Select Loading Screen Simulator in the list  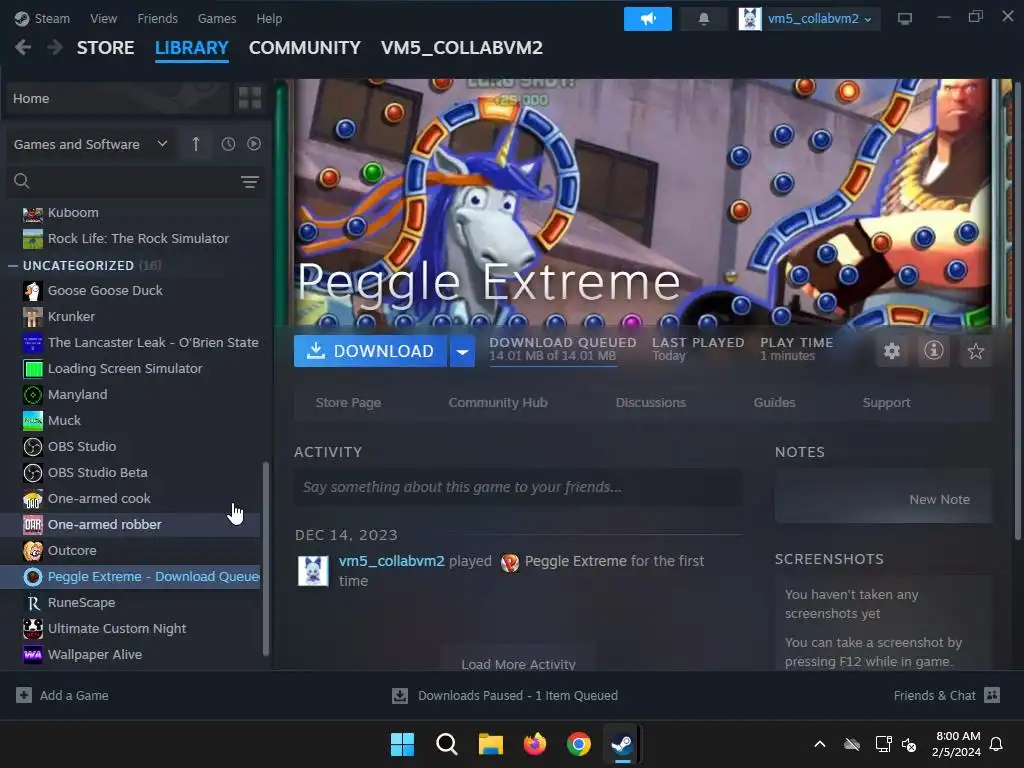(130, 368)
